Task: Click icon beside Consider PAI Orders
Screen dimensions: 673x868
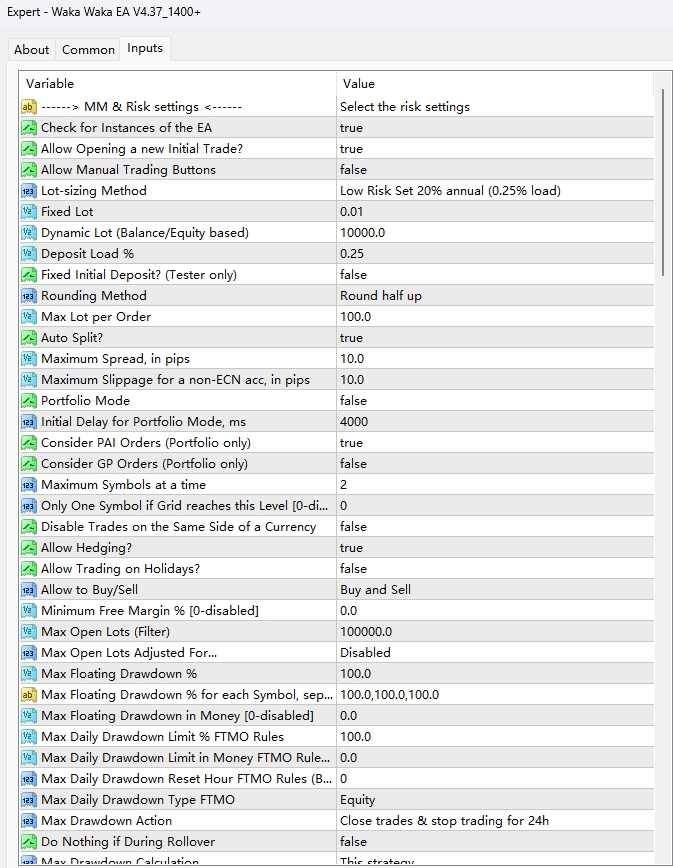Action: 29,443
